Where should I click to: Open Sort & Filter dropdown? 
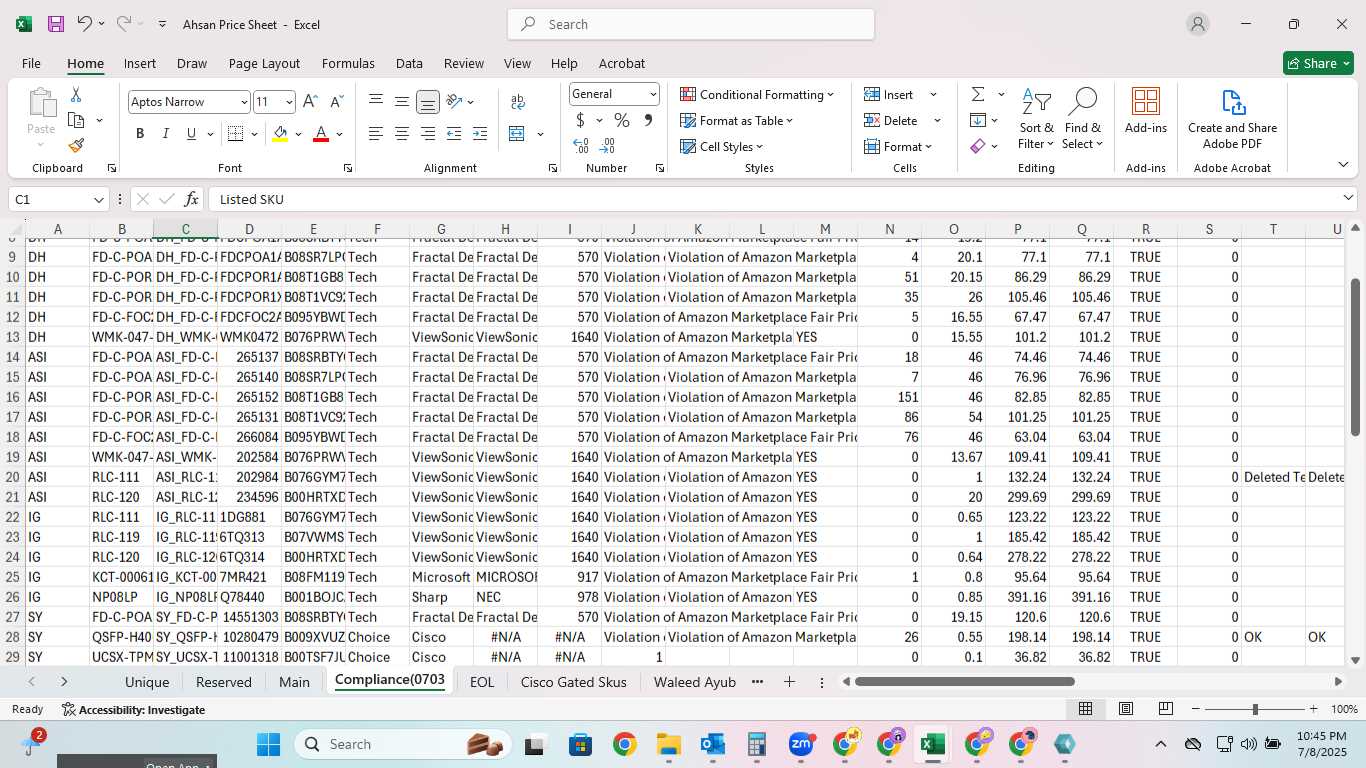pos(1036,119)
